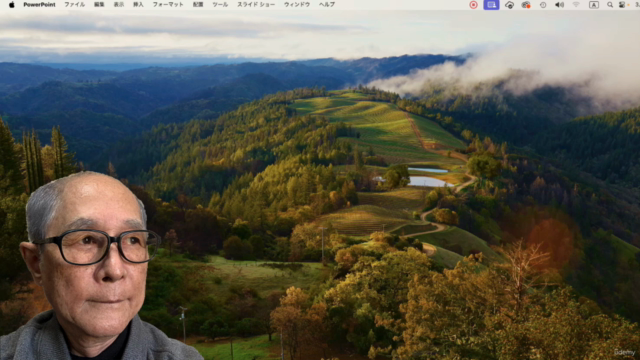
Task: Open the 編集 menu
Action: tap(99, 5)
